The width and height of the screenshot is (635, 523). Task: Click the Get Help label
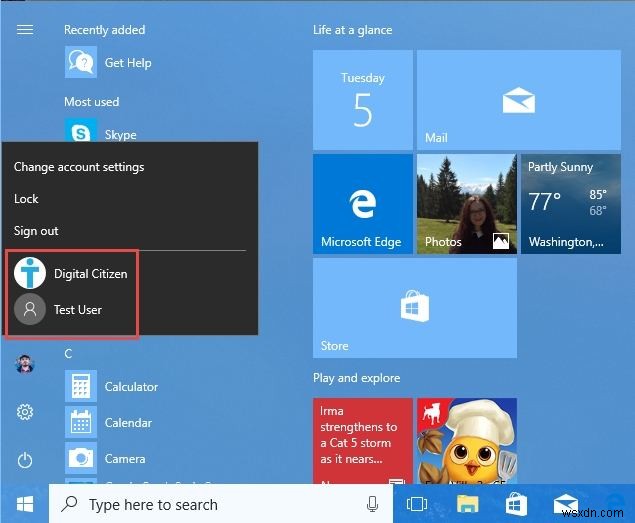[x=128, y=63]
